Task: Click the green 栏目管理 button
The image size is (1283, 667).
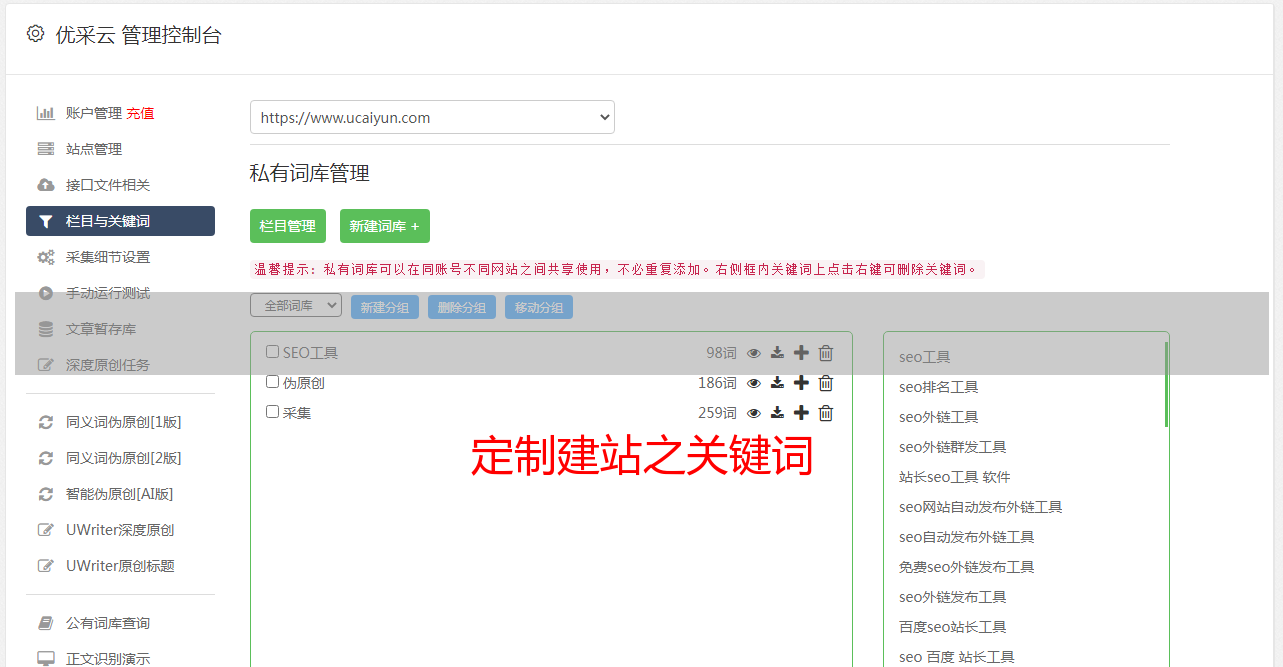Action: click(x=288, y=226)
